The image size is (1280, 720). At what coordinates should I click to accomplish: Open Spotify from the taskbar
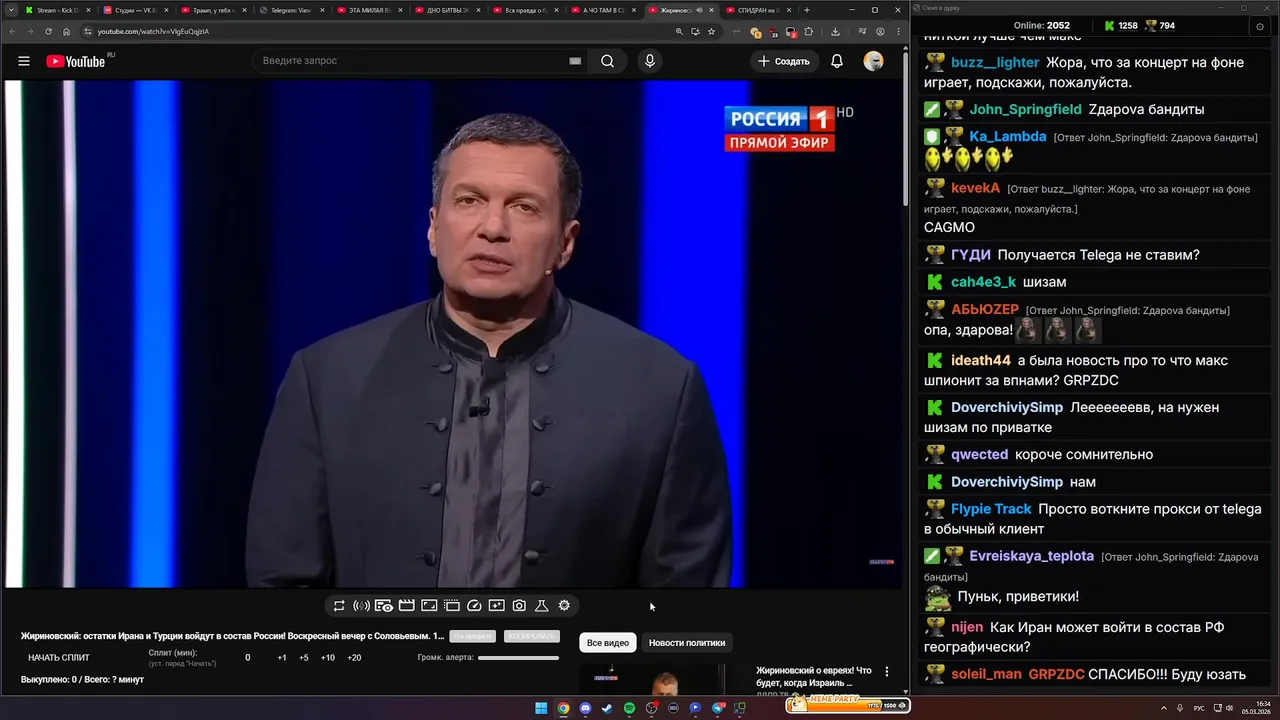click(x=629, y=708)
